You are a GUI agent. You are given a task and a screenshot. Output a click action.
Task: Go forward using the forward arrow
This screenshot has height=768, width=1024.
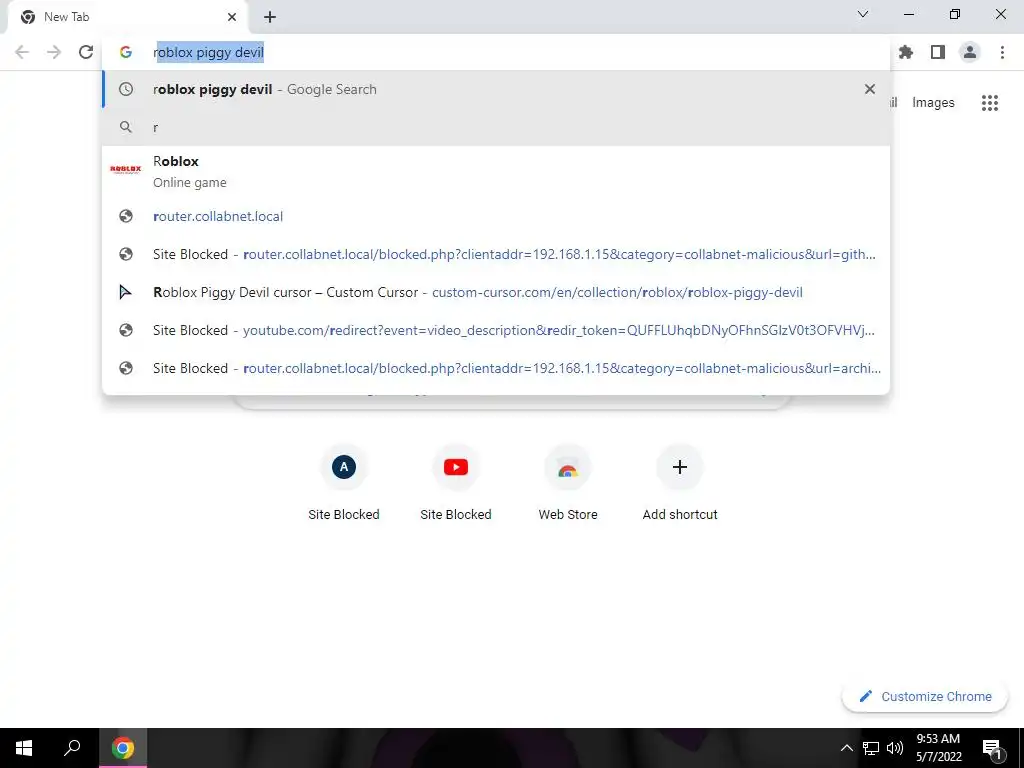point(54,52)
